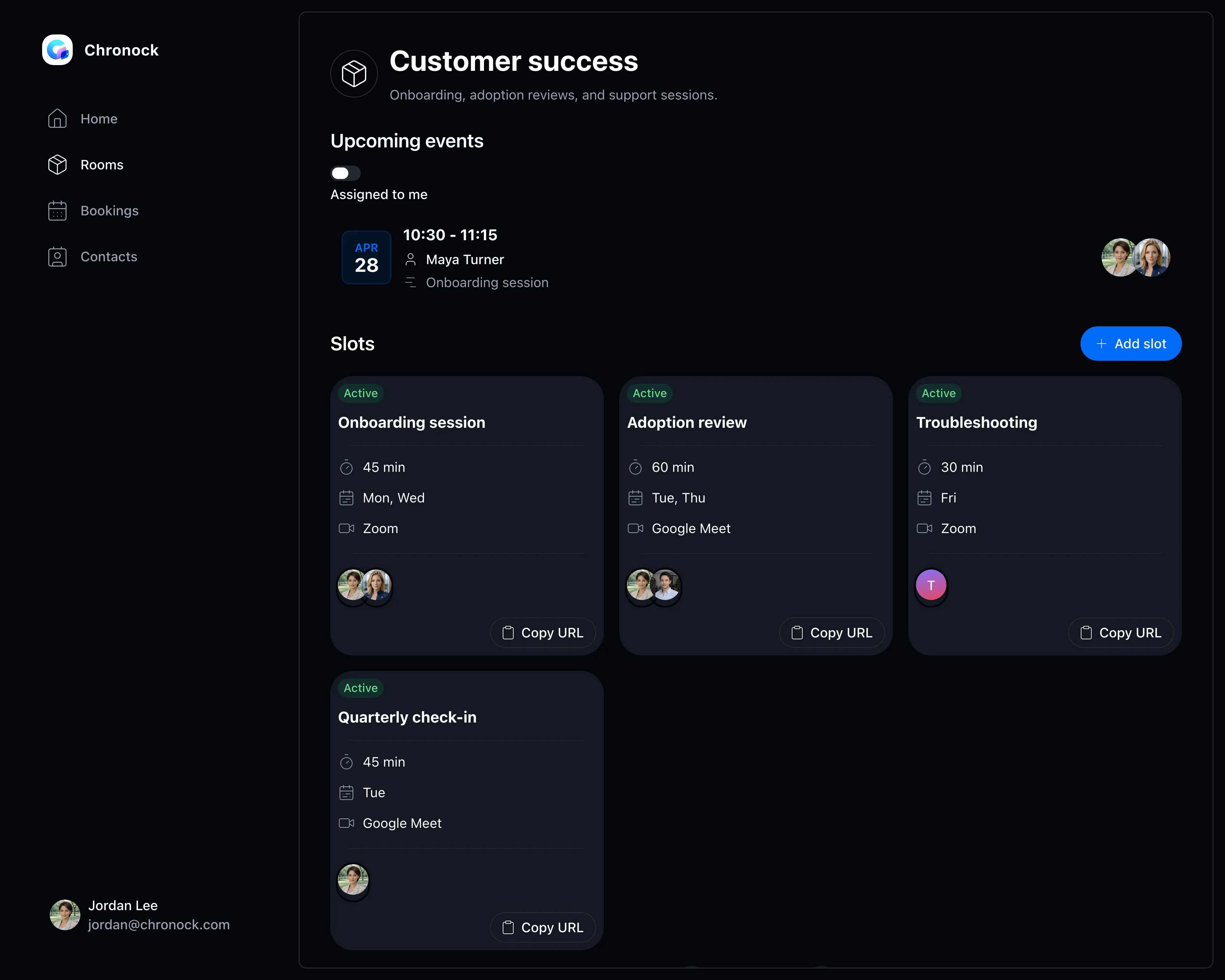
Task: Go to the Bookings calendar icon
Action: pos(57,211)
